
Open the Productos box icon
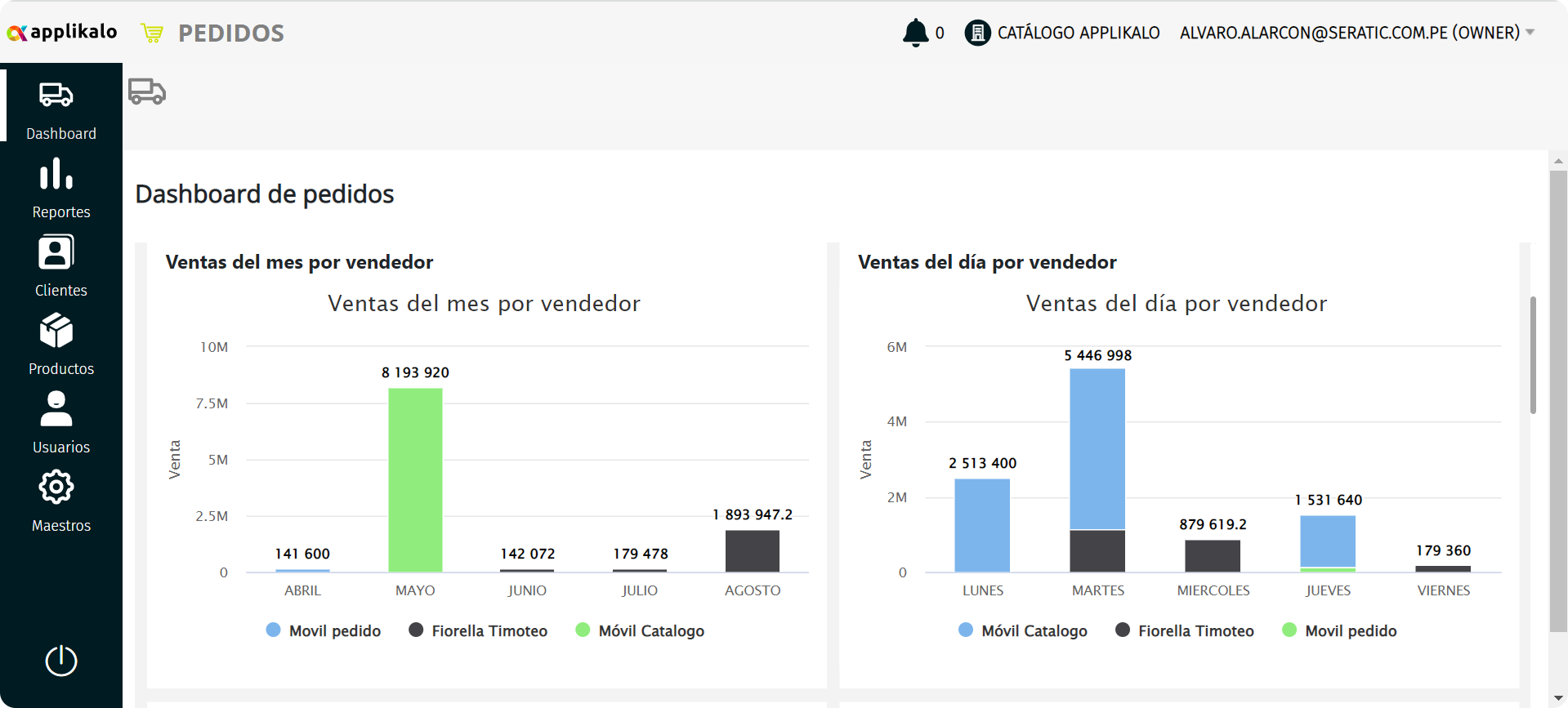[56, 330]
